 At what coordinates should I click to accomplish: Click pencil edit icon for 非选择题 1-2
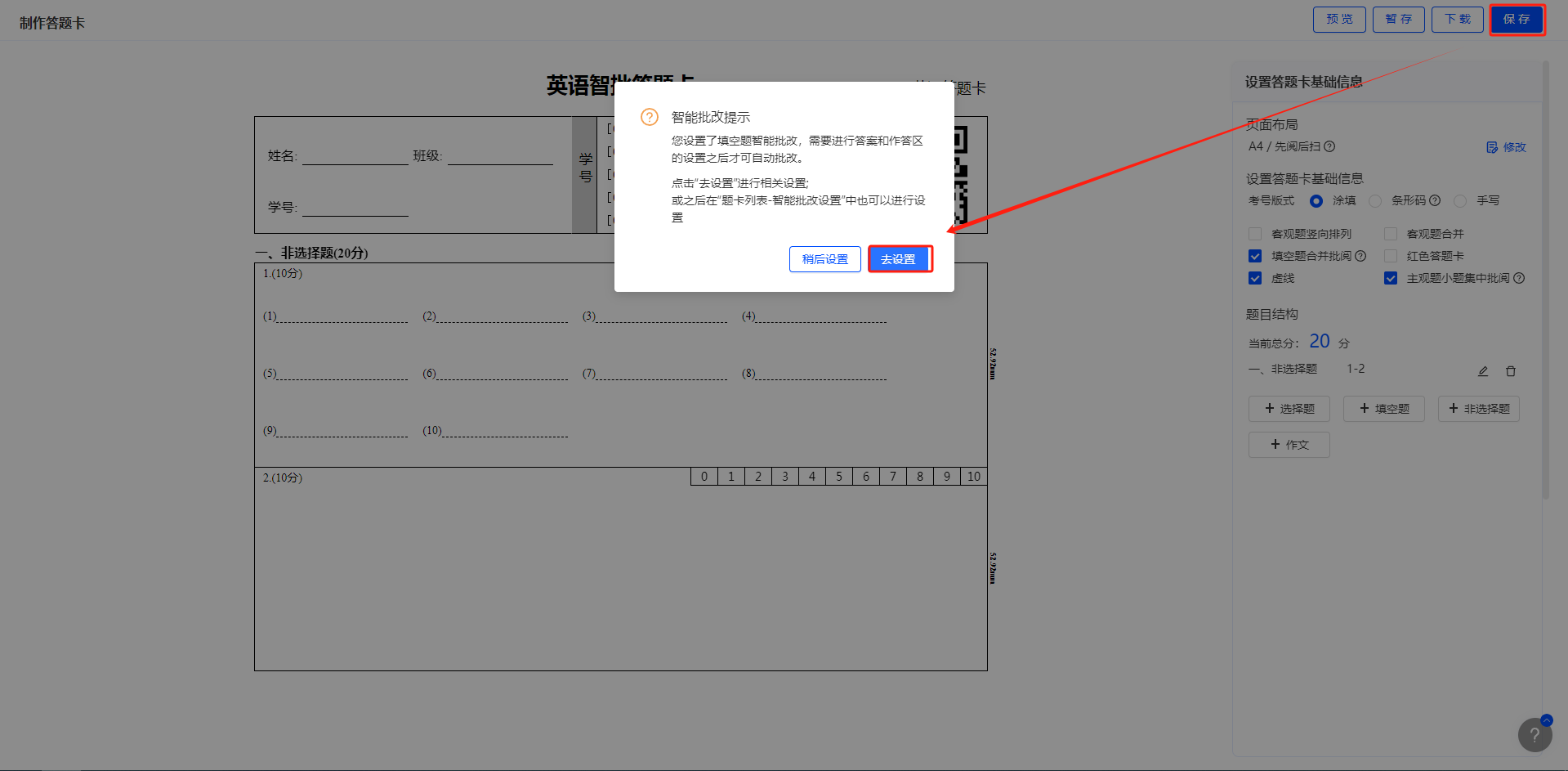click(1483, 371)
